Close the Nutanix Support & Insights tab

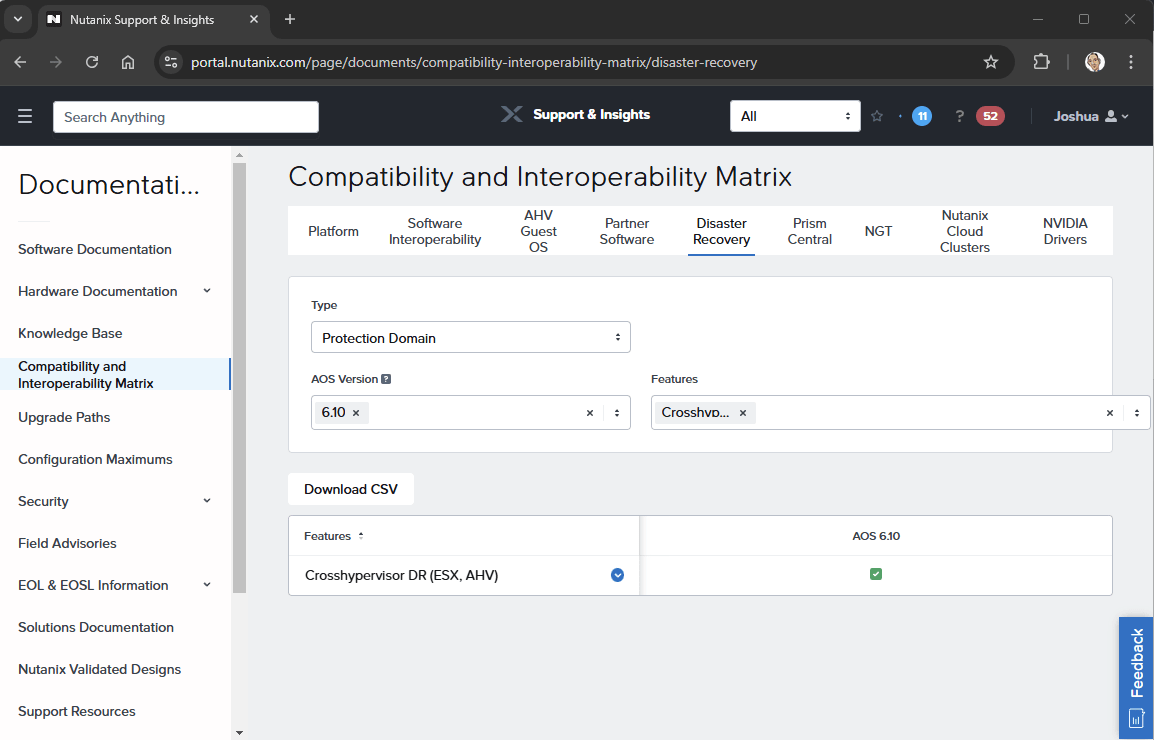click(254, 19)
